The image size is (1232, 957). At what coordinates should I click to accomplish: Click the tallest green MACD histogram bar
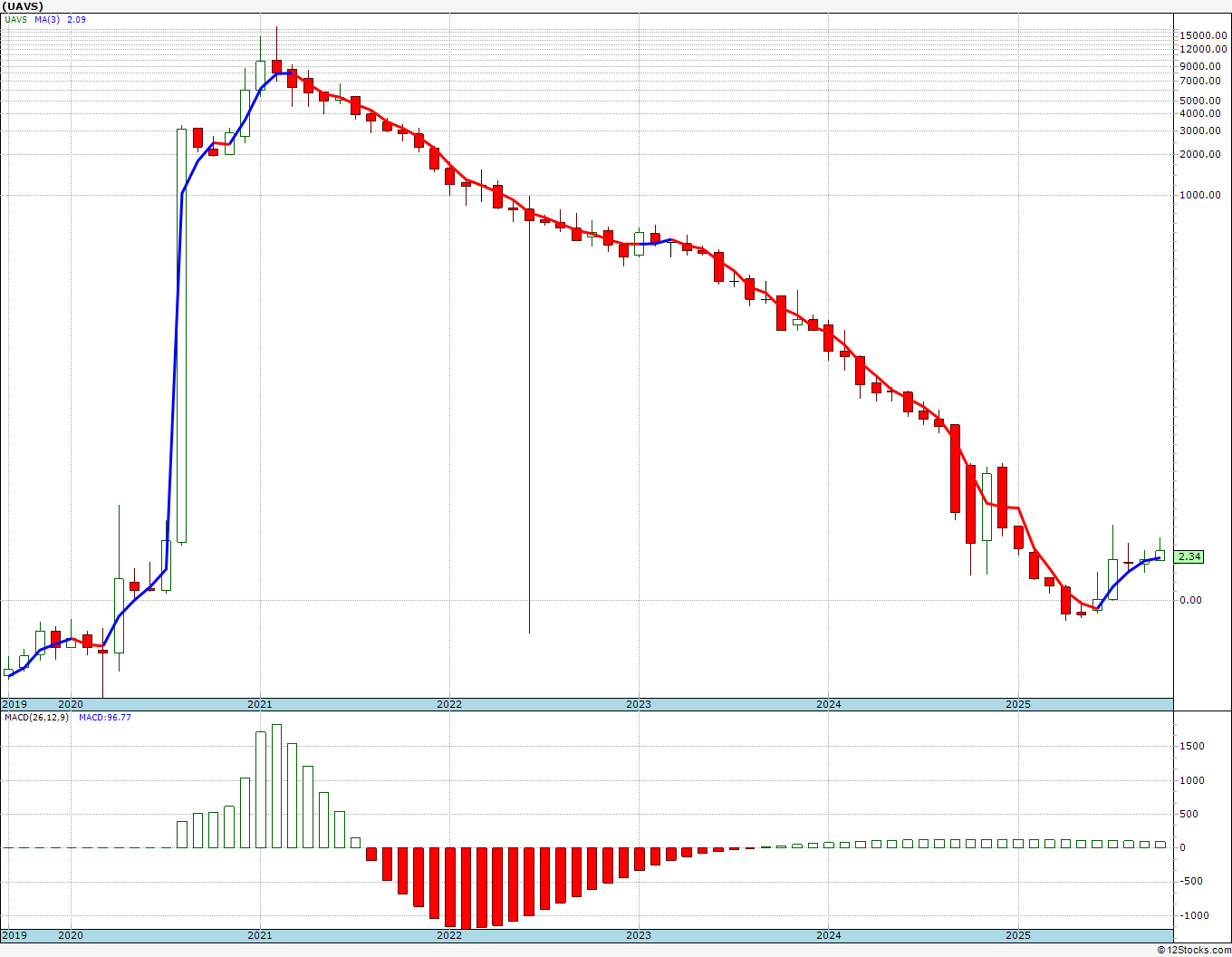click(x=276, y=786)
